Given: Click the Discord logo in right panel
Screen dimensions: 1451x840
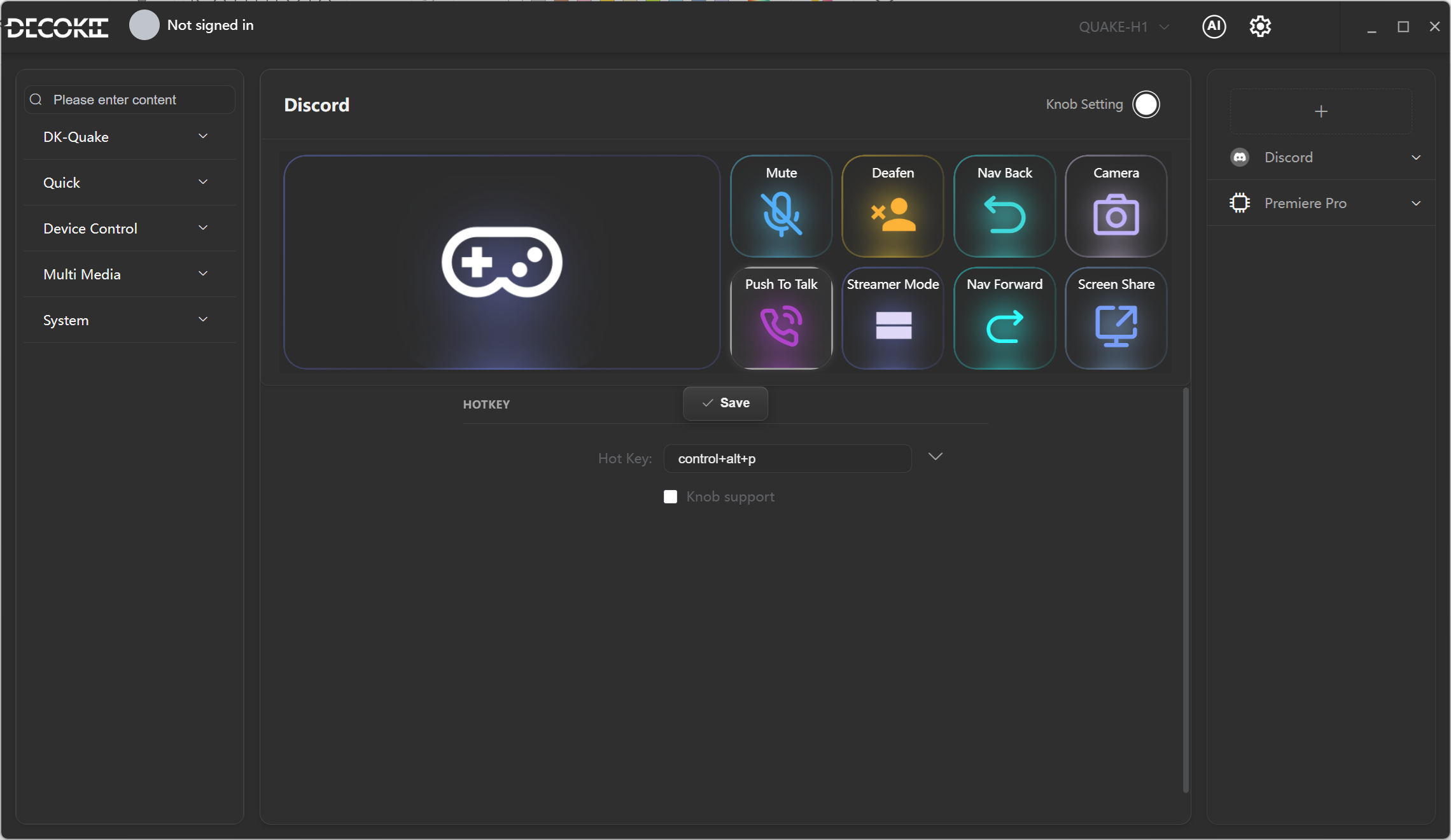Looking at the screenshot, I should [x=1240, y=157].
